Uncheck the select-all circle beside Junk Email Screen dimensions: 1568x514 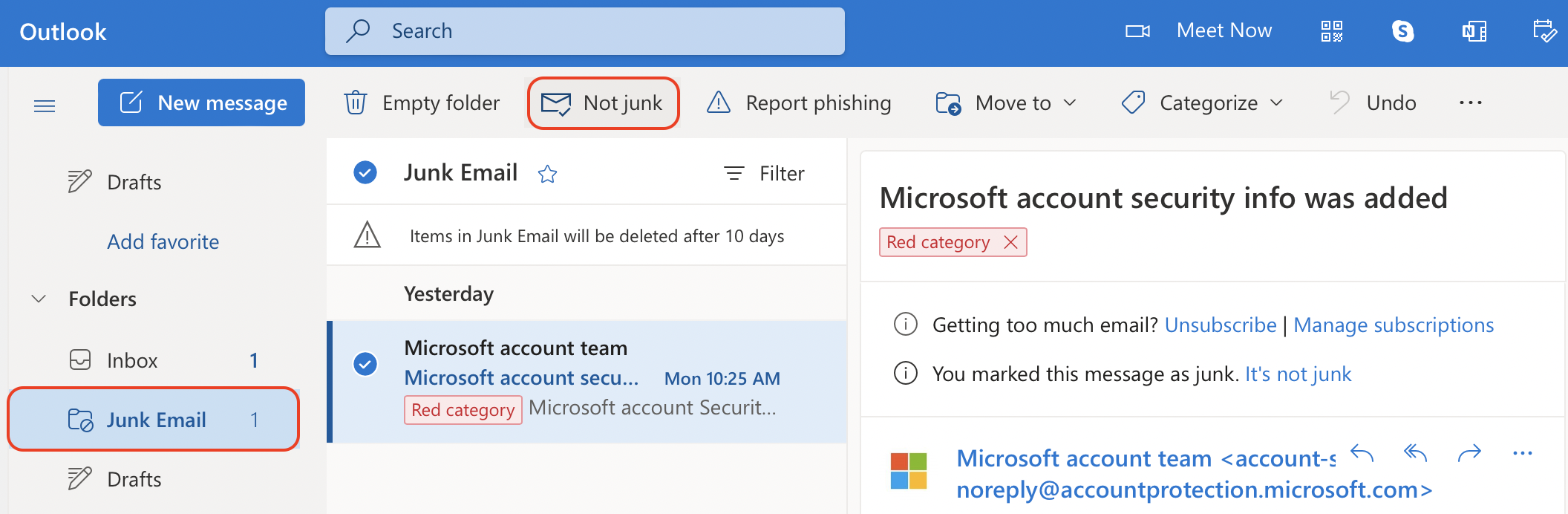[365, 172]
